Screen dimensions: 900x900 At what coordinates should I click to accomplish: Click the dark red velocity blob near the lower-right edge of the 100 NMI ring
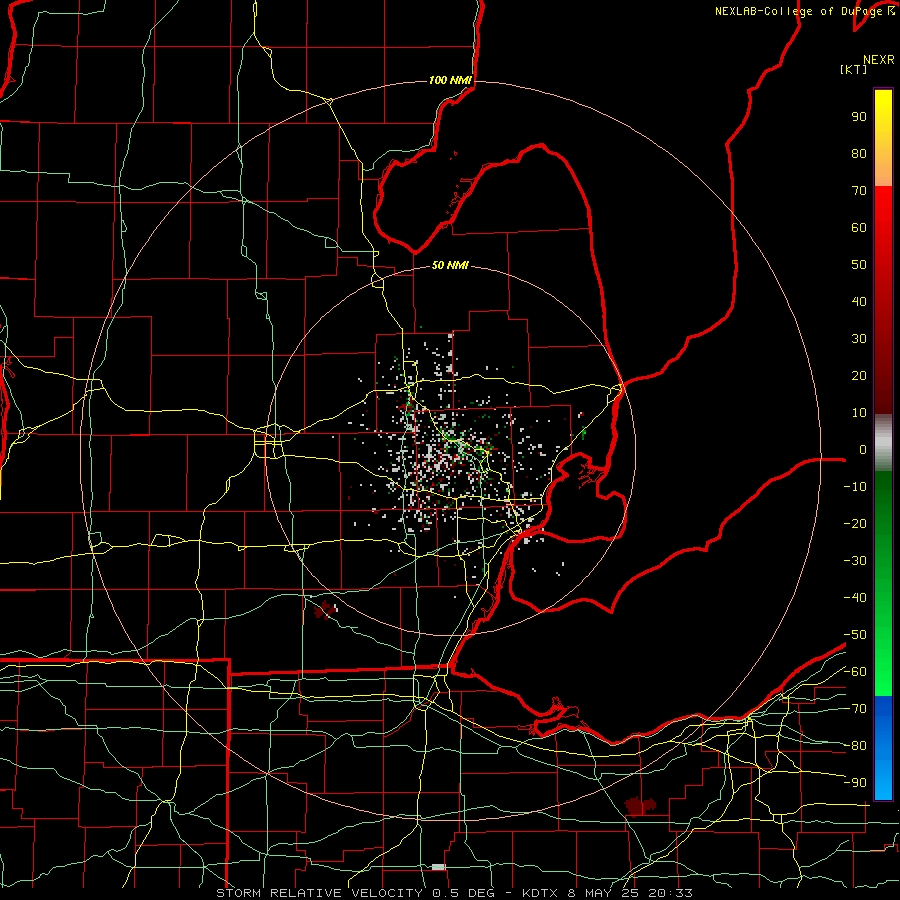639,805
